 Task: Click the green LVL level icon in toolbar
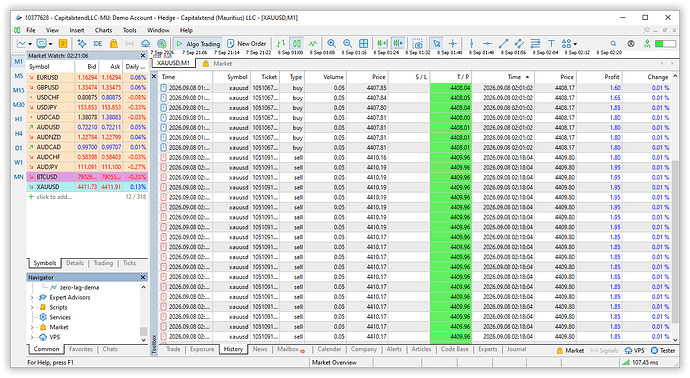[646, 44]
